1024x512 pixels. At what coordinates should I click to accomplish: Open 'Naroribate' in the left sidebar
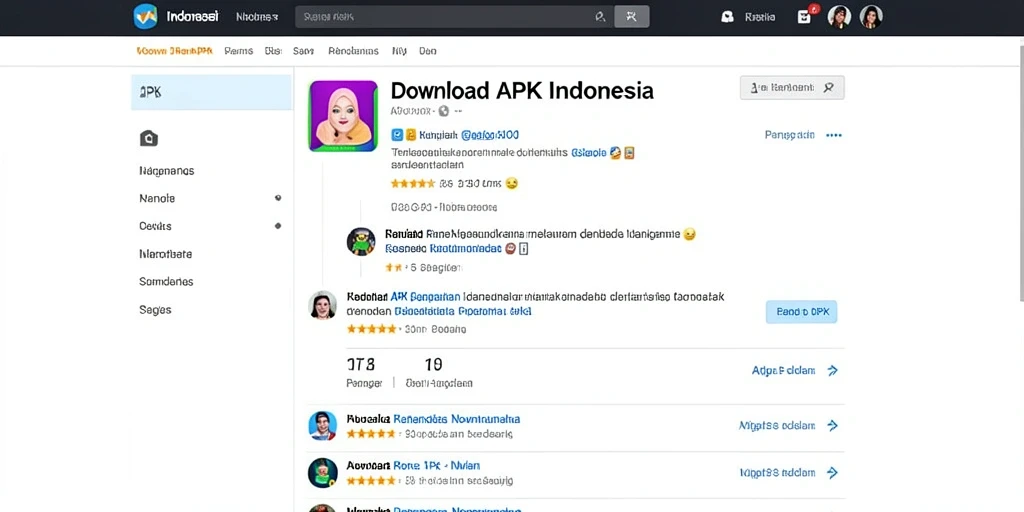[x=165, y=254]
